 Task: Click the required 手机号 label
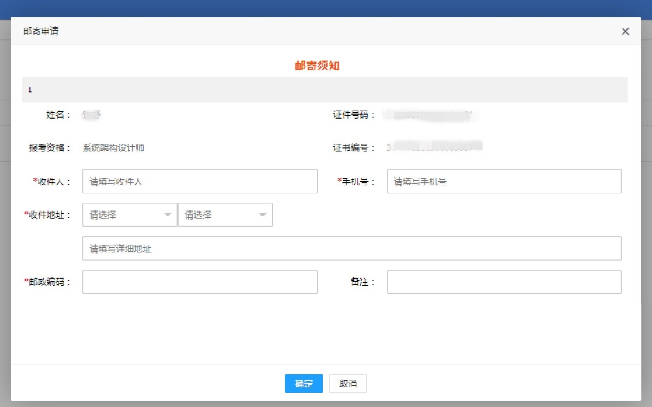click(357, 182)
